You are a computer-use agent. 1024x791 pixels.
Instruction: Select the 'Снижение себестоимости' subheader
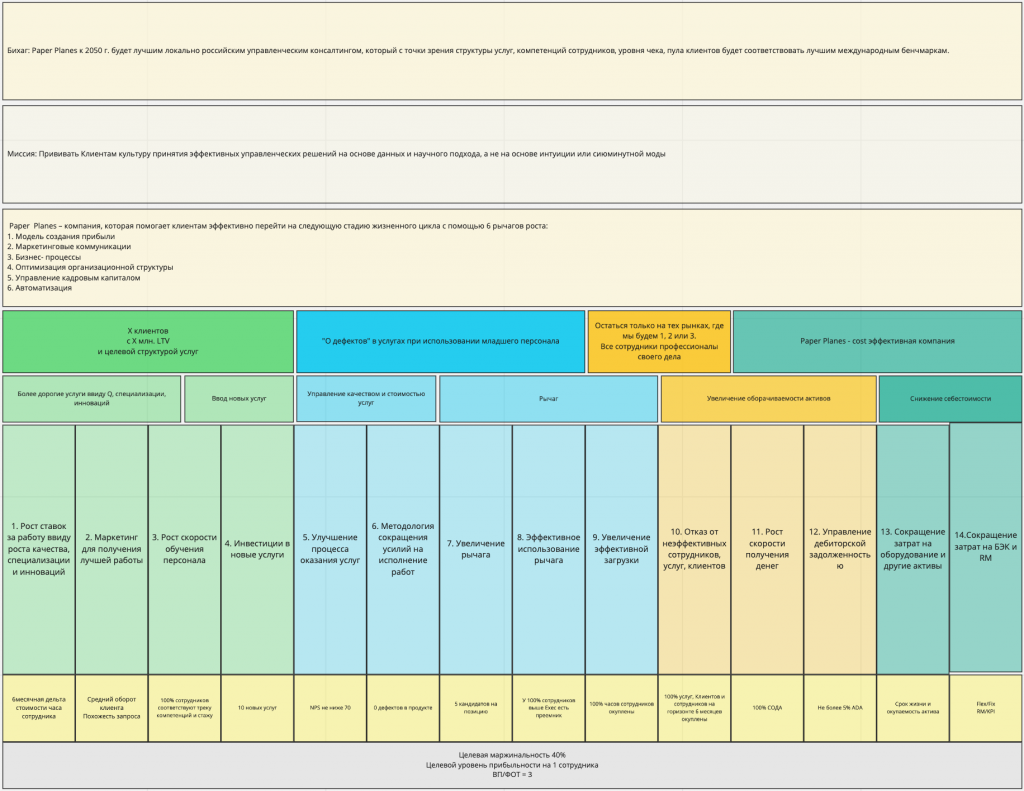pyautogui.click(x=950, y=399)
